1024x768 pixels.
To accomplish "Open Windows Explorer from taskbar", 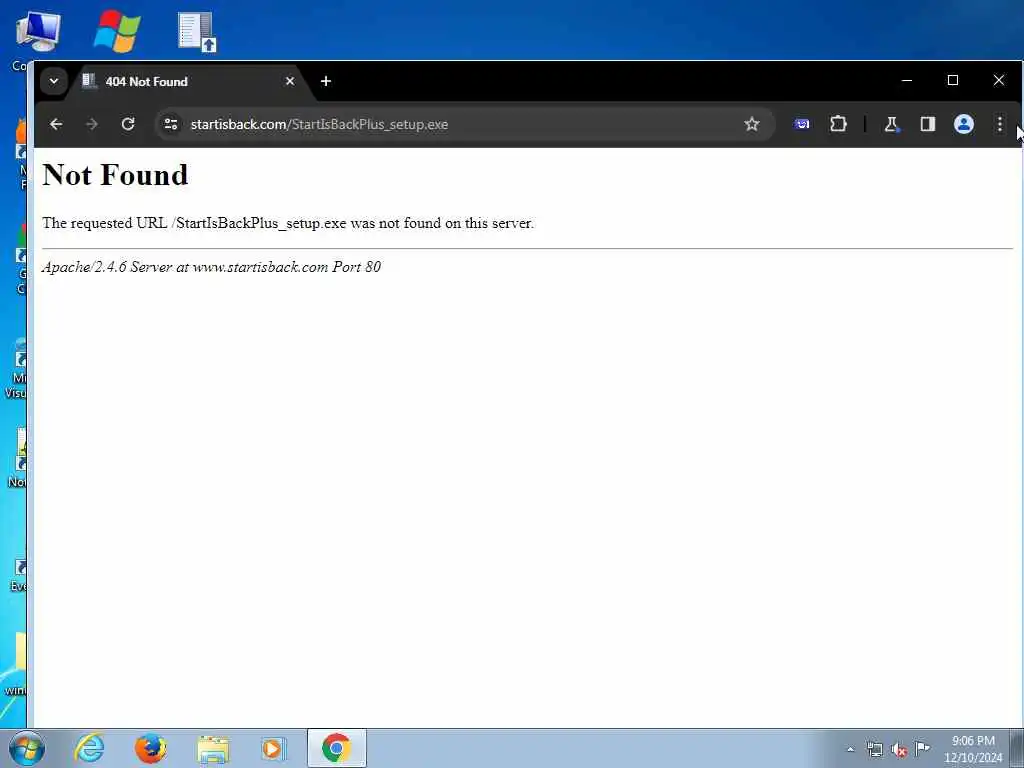I will (213, 748).
